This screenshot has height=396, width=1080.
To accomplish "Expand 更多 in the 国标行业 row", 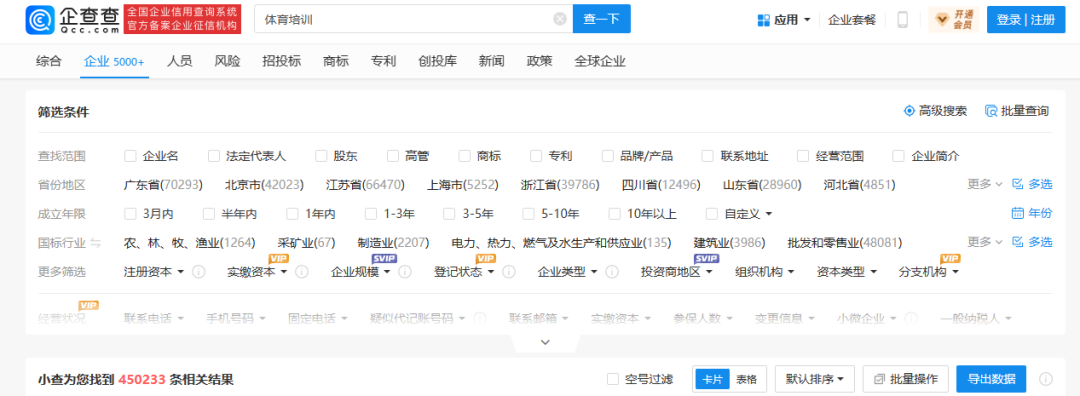I will tap(984, 242).
